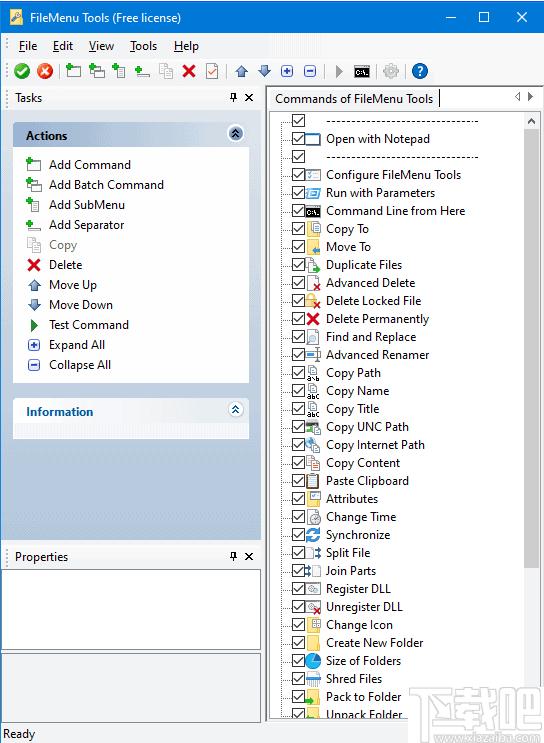Viewport: 544px width, 743px height.
Task: Toggle the Copy To checkbox
Action: tap(298, 229)
